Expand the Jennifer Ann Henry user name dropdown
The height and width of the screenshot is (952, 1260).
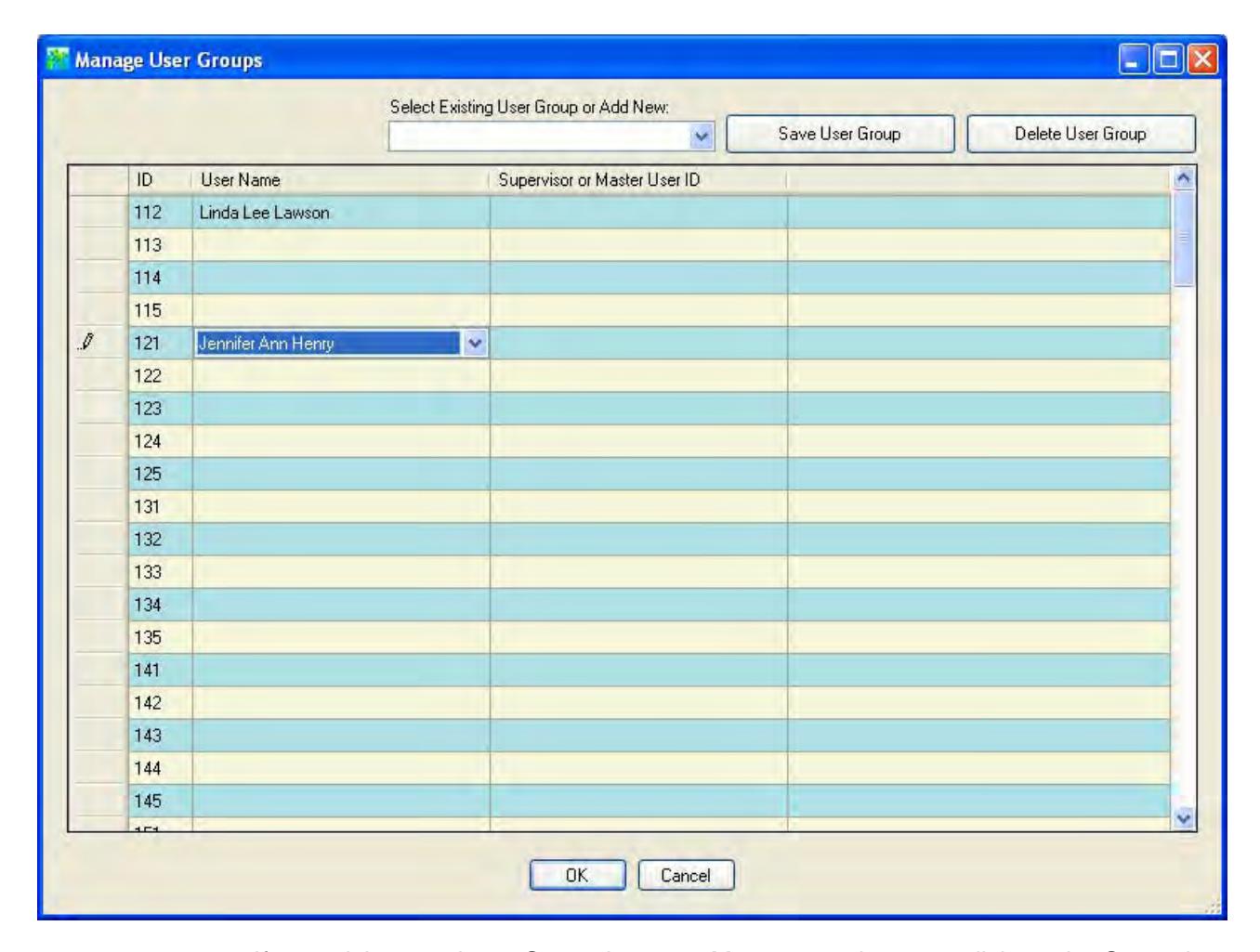(x=476, y=343)
